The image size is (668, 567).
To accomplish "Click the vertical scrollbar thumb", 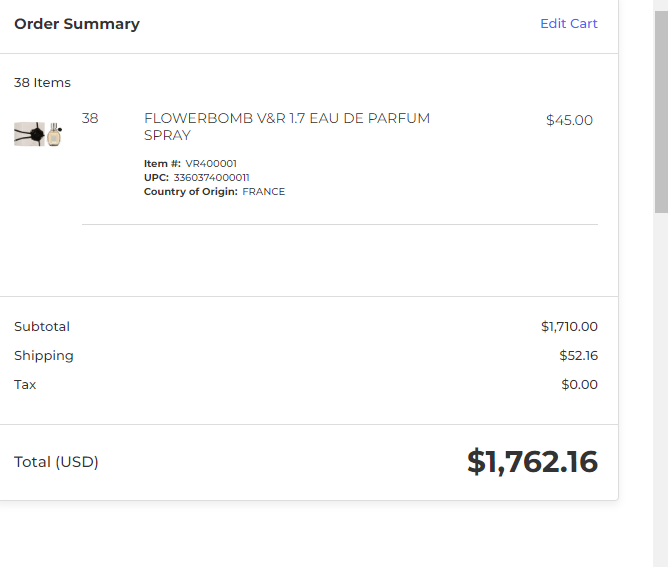I will (661, 112).
